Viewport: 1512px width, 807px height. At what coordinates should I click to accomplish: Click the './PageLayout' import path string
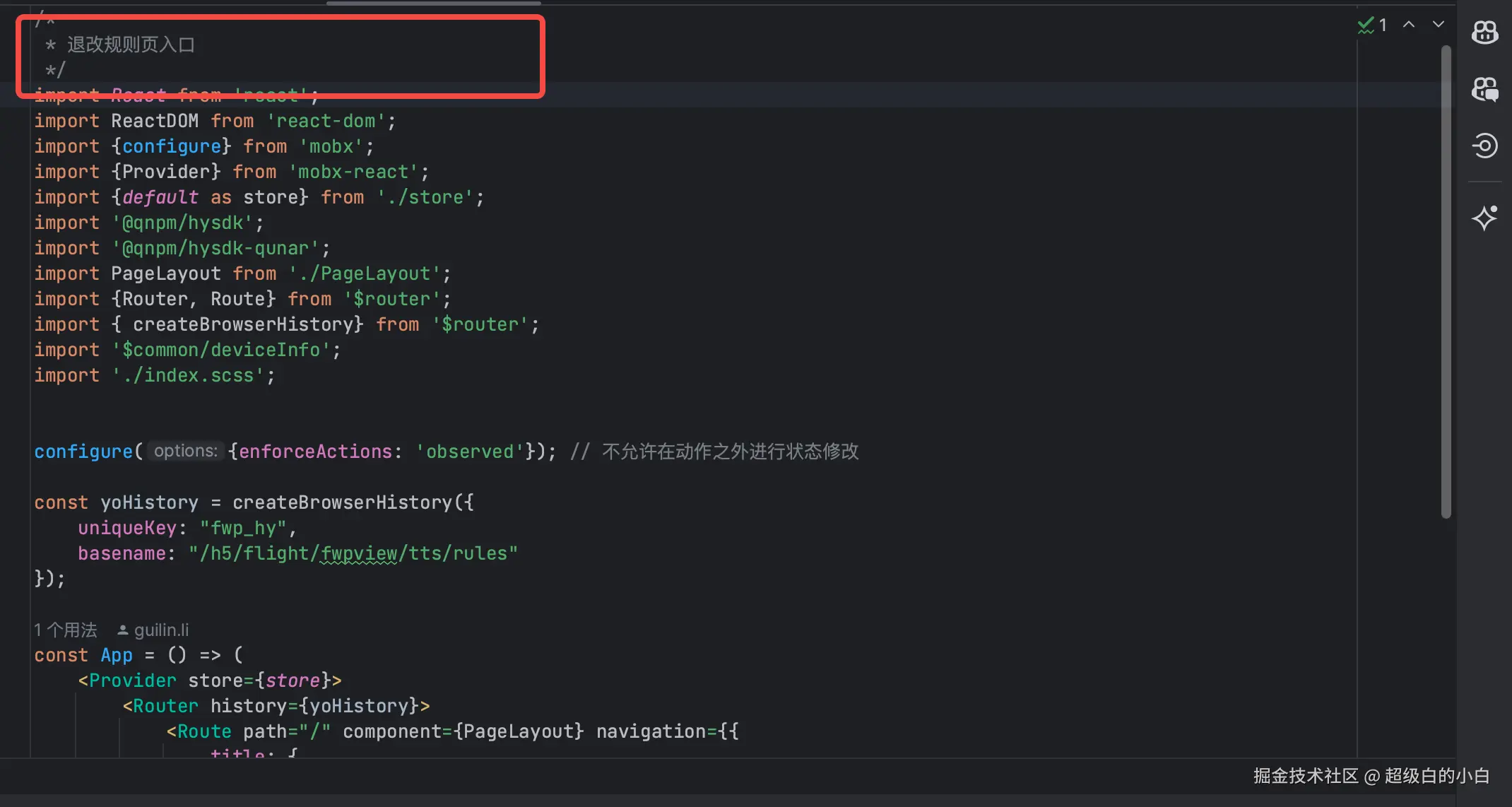click(365, 273)
